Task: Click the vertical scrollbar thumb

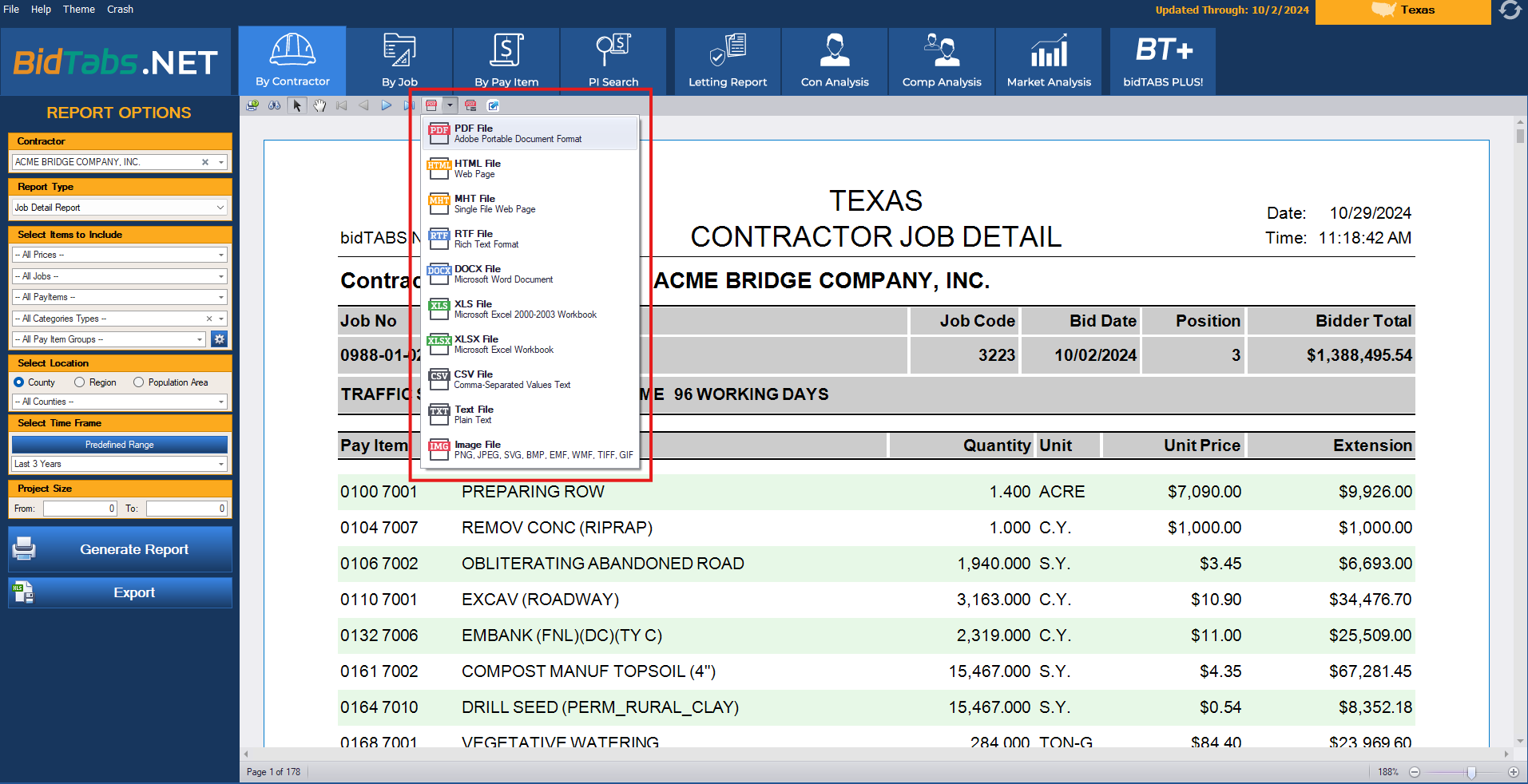Action: pos(1520,136)
